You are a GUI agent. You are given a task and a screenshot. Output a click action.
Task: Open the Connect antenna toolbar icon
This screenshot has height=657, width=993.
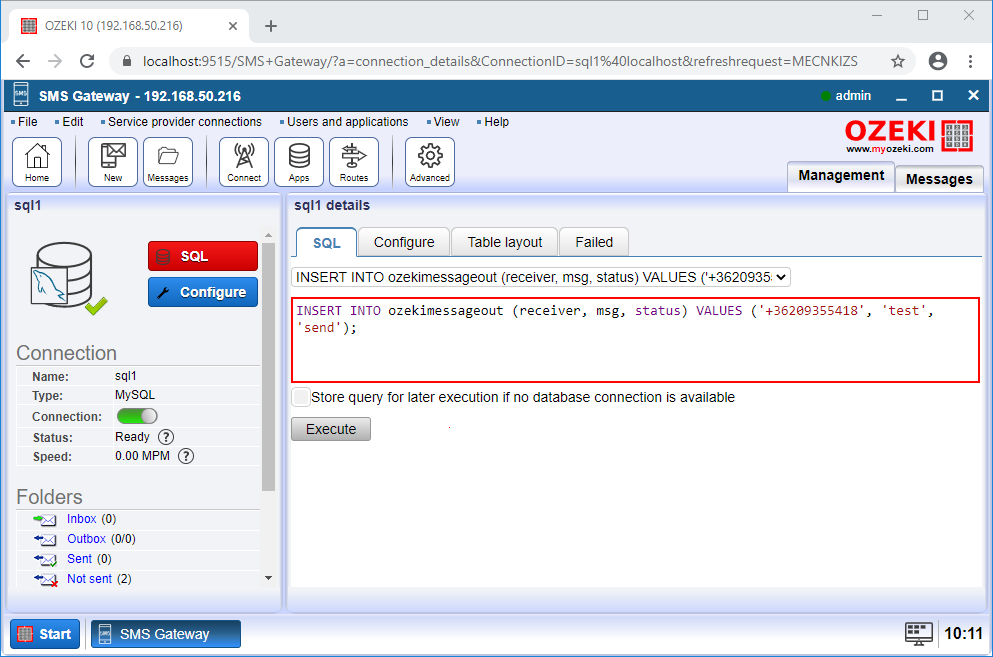244,162
